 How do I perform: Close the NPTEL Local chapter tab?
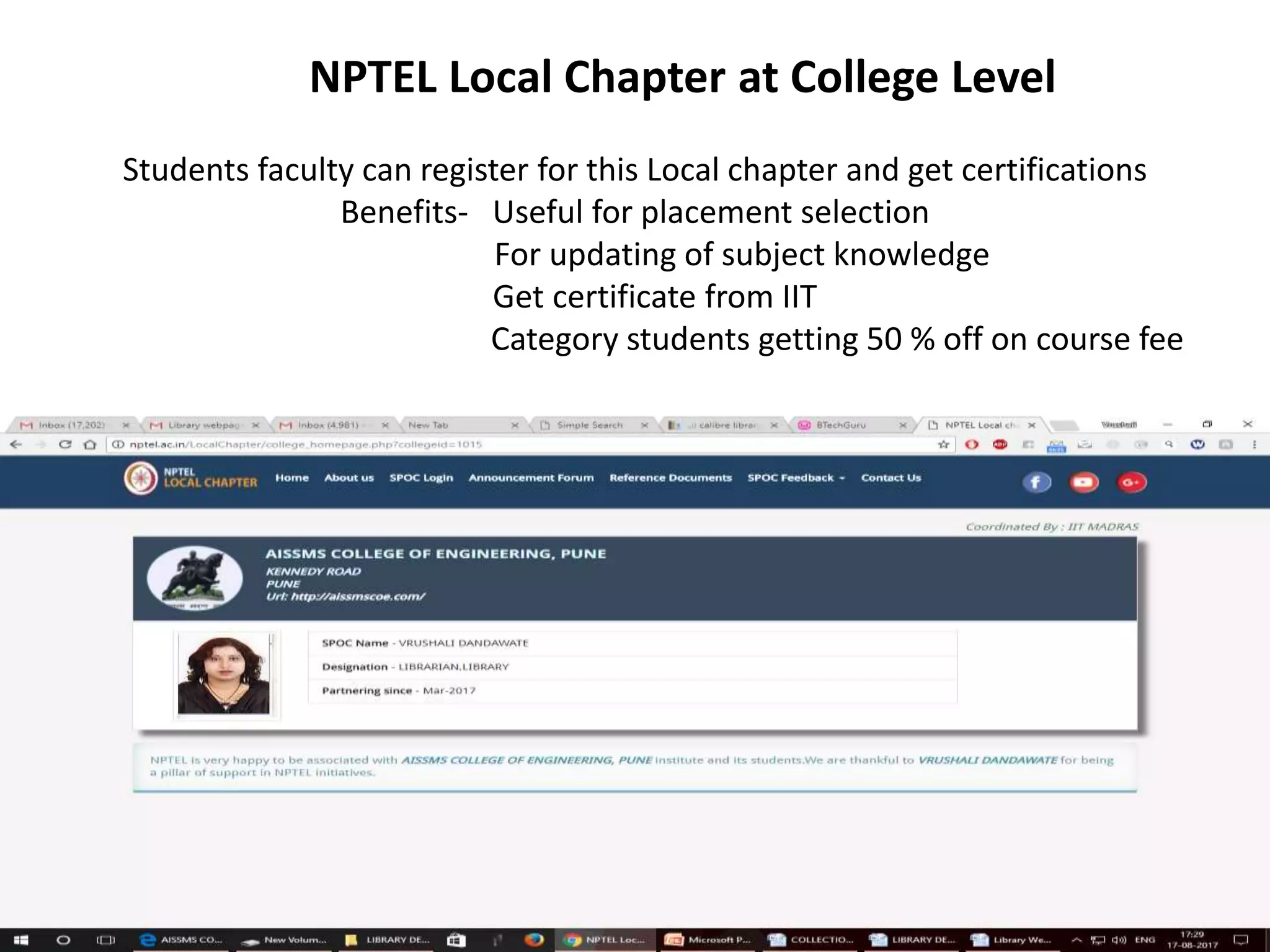pyautogui.click(x=1031, y=425)
